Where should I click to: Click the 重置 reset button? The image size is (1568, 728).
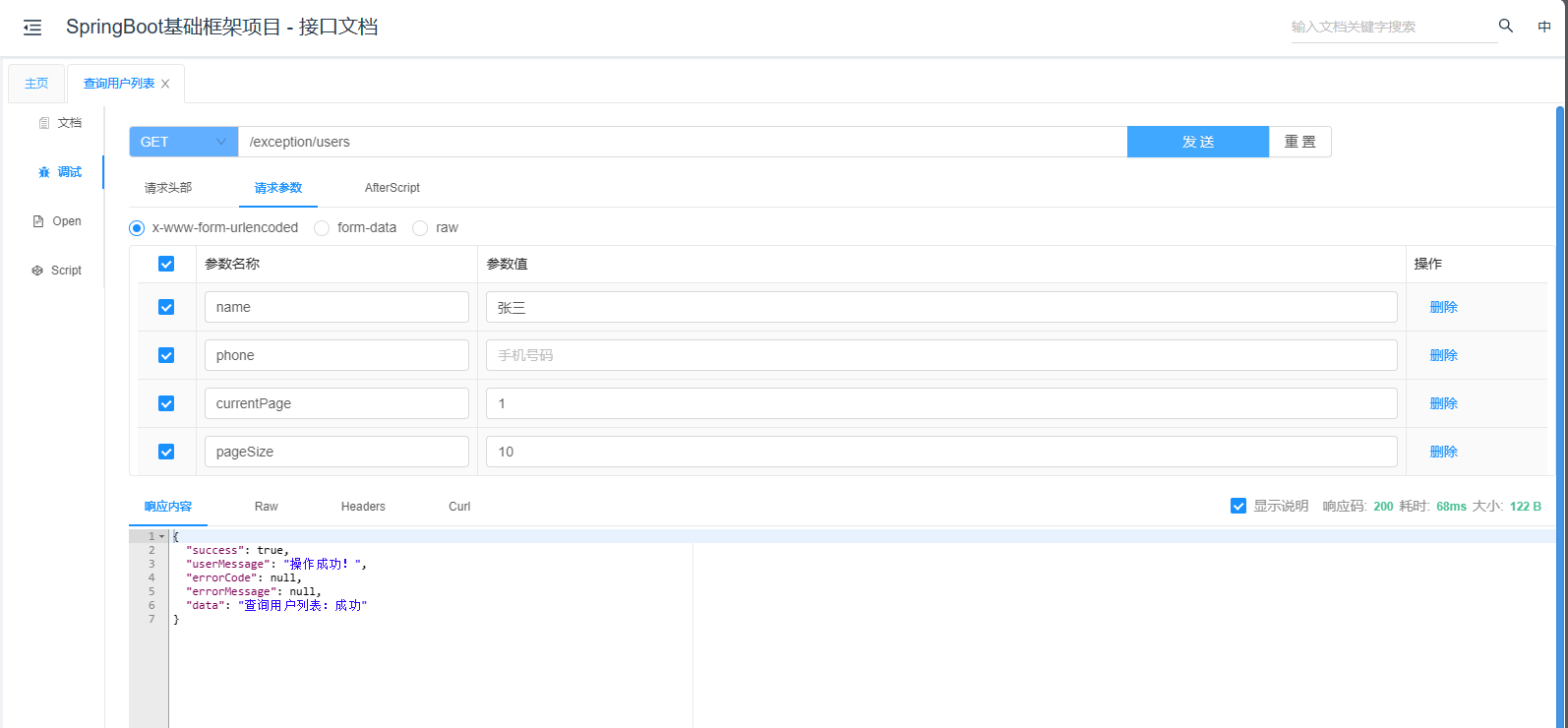tap(1300, 142)
